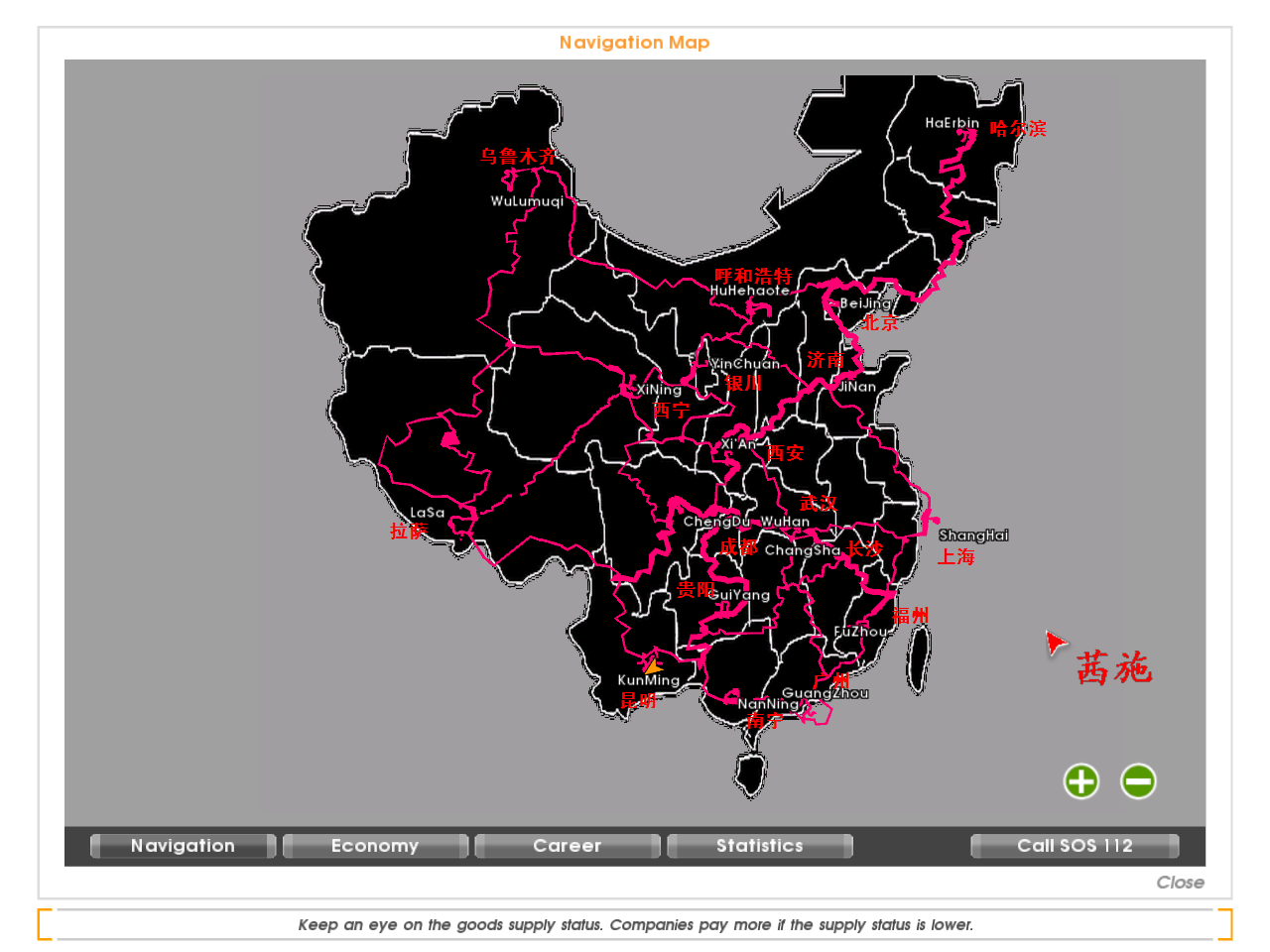This screenshot has width=1270, height=952.
Task: Click the Navigation Map title
Action: [x=635, y=43]
